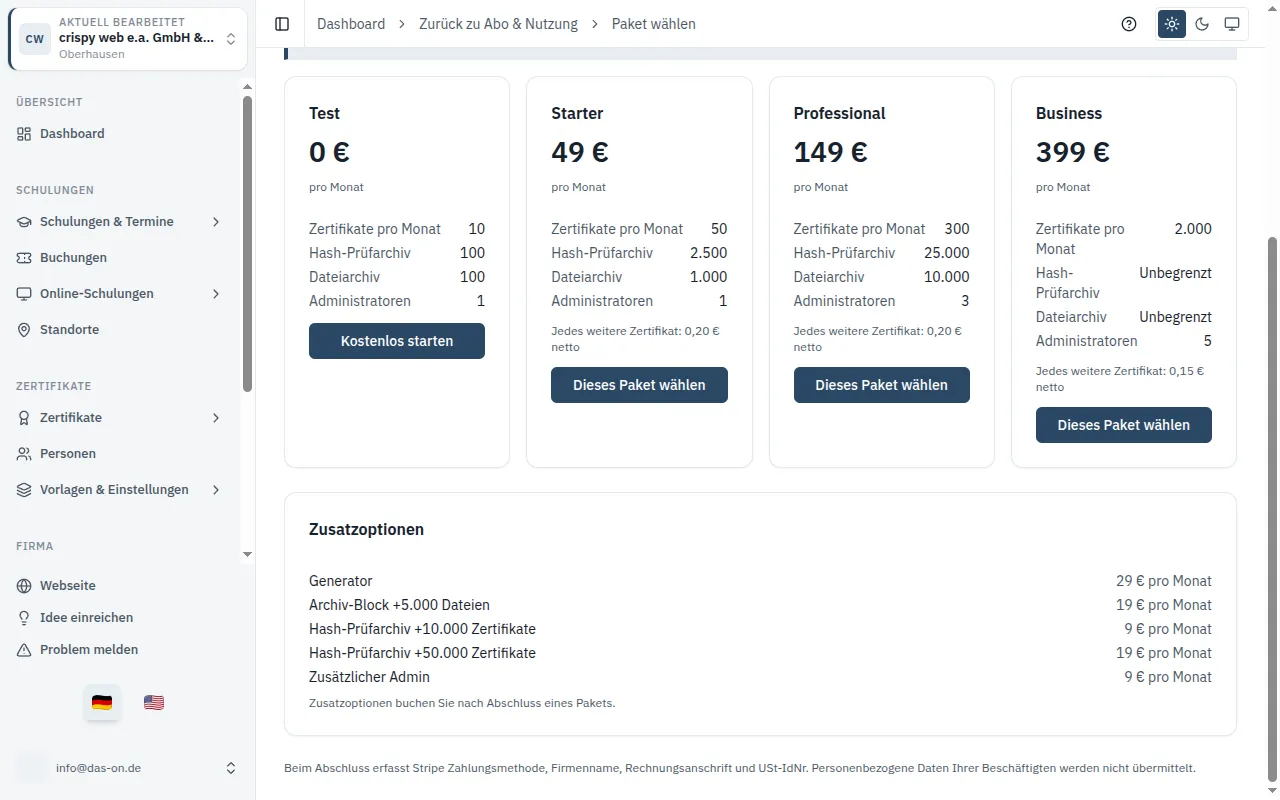Click the Schulungen & Termine graduation cap icon
Image resolution: width=1280 pixels, height=800 pixels.
click(24, 222)
